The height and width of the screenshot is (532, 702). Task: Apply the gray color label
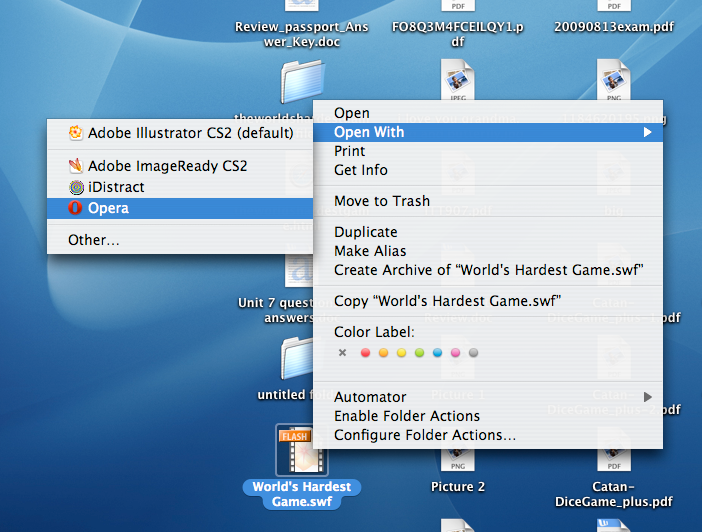[473, 353]
